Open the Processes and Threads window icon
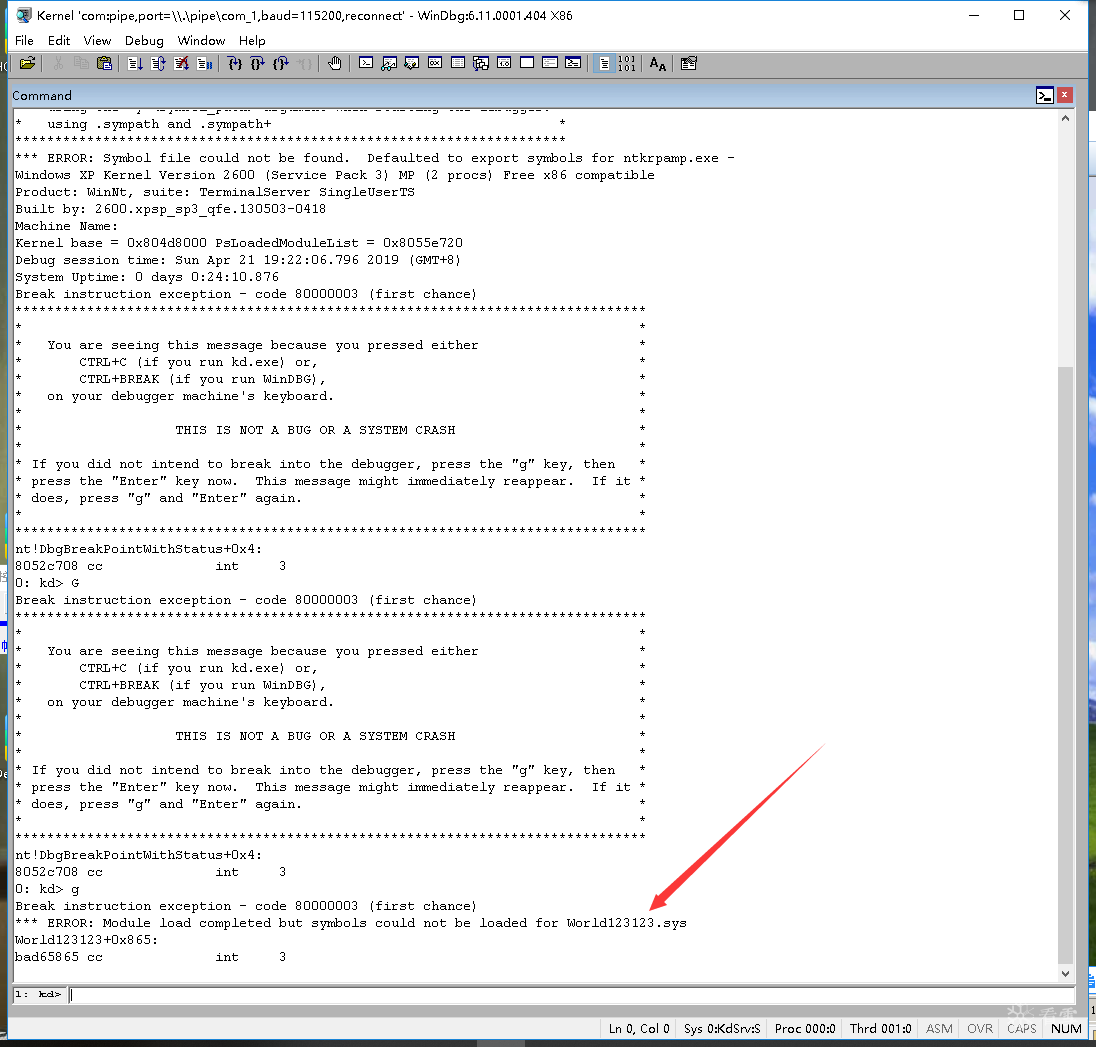This screenshot has width=1096, height=1047. tap(550, 64)
